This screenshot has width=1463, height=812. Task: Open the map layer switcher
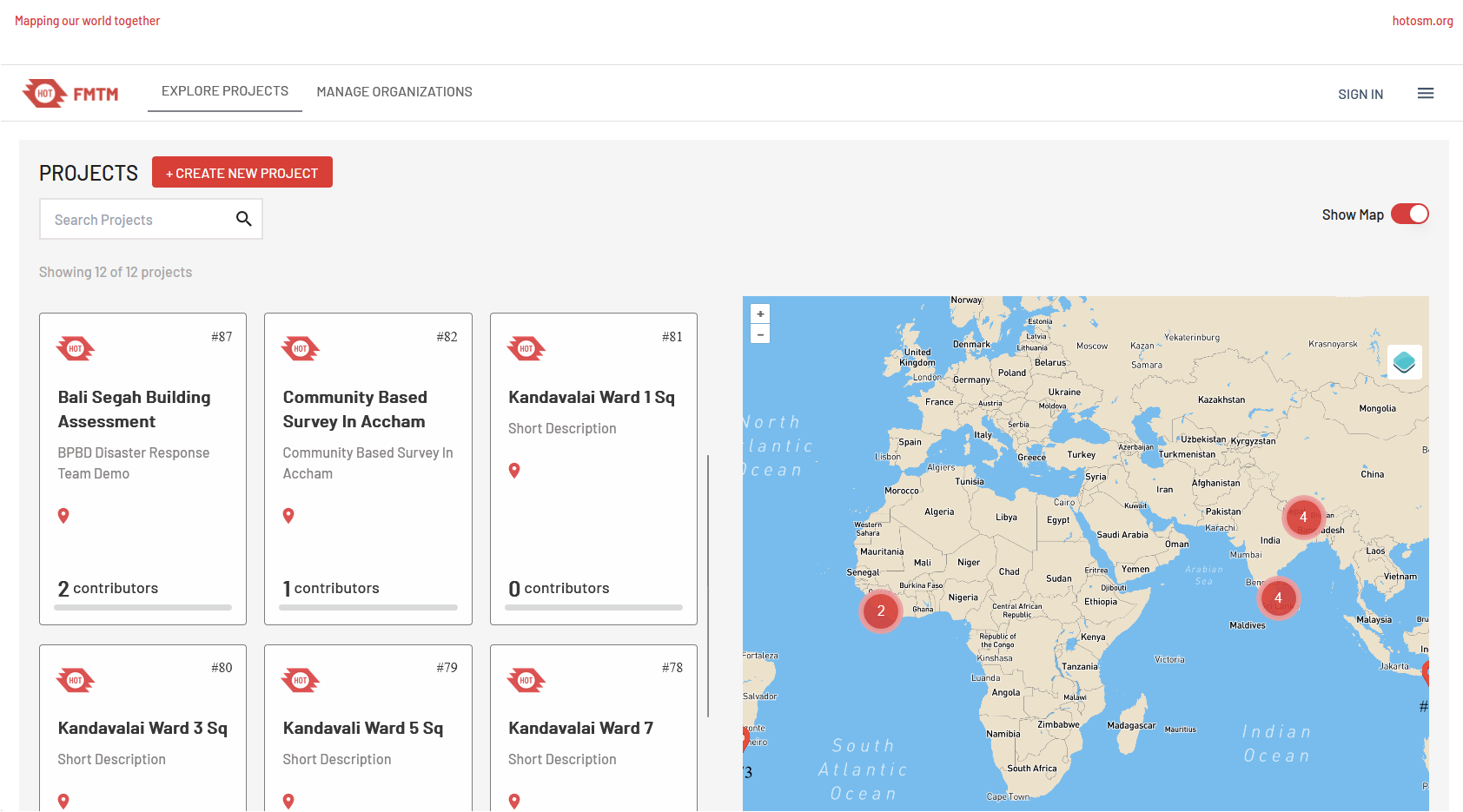(1405, 362)
